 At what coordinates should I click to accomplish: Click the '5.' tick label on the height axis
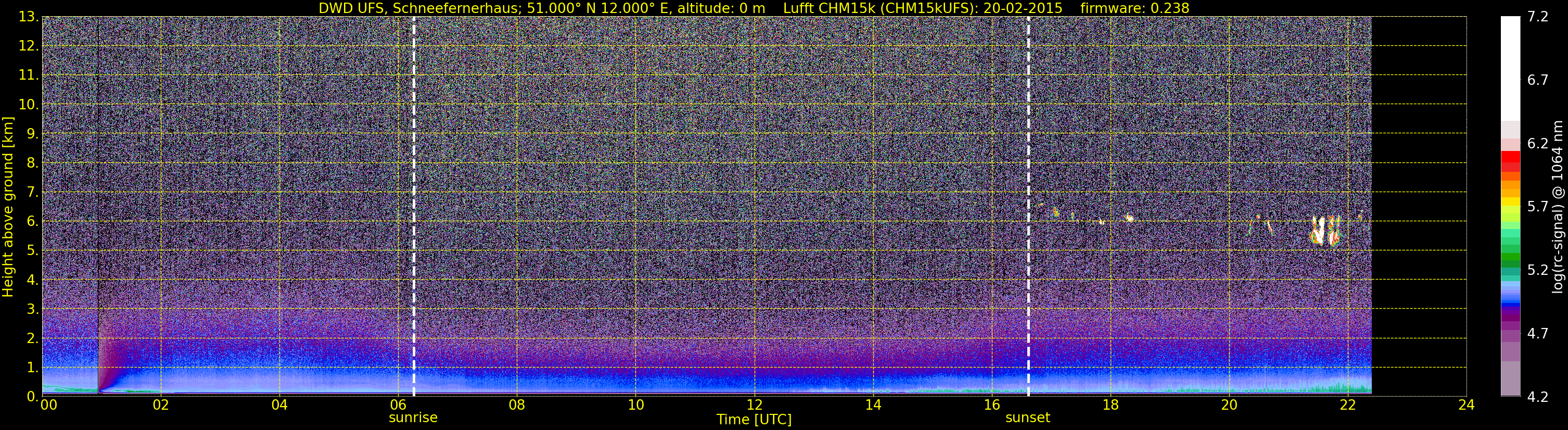tap(32, 250)
